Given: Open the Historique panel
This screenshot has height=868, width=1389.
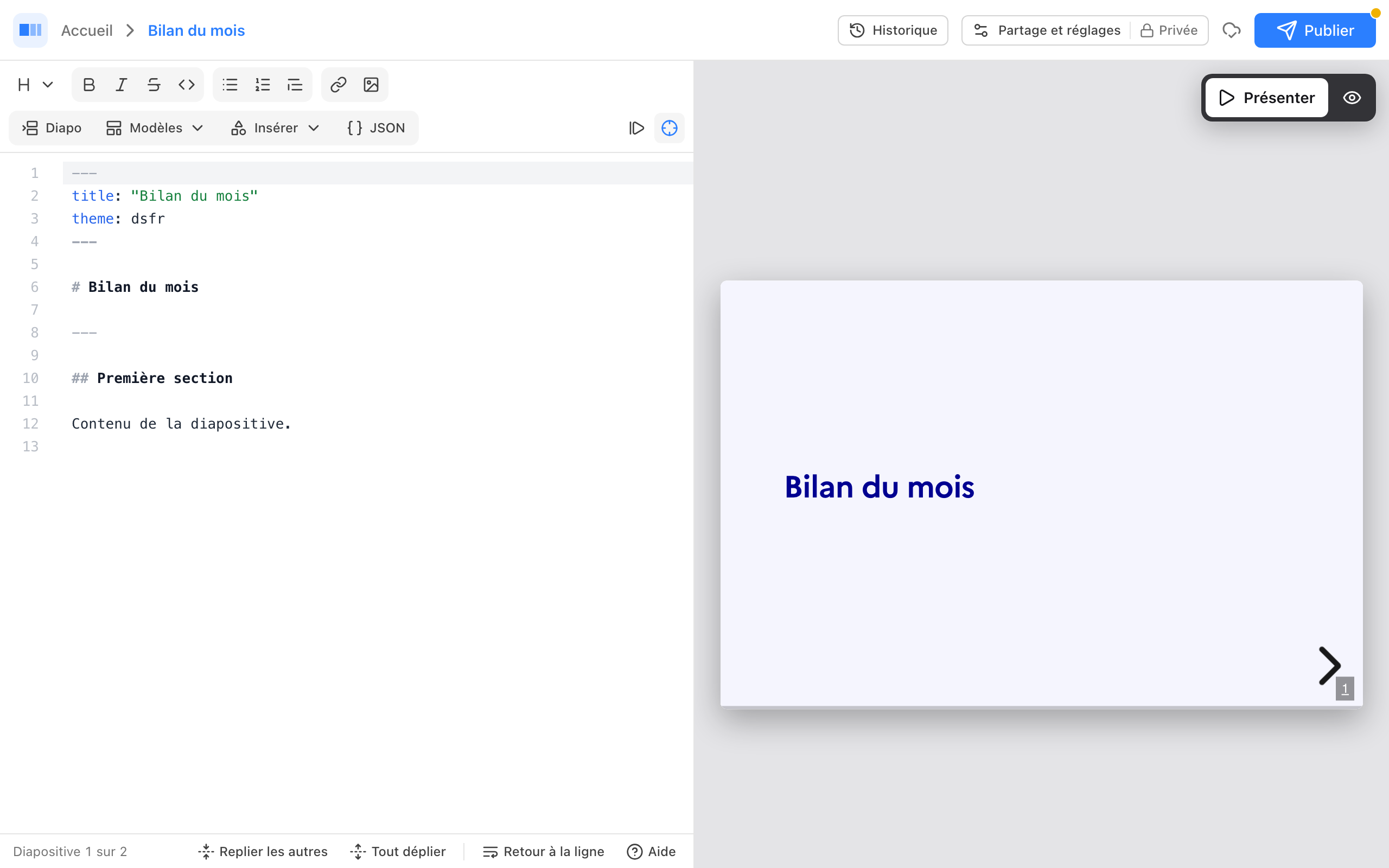Looking at the screenshot, I should click(893, 30).
